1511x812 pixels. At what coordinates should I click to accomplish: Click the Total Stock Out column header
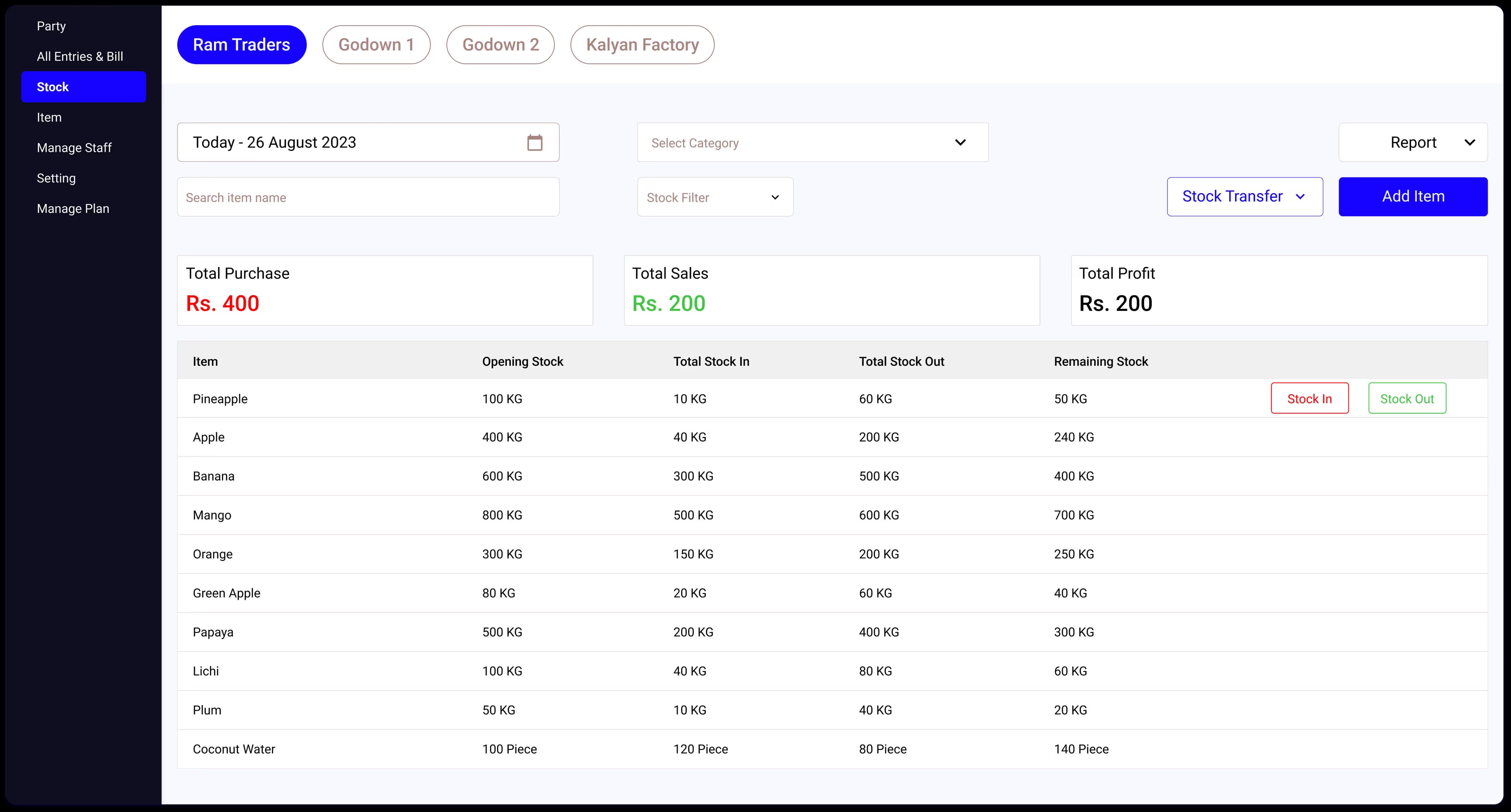(x=901, y=362)
